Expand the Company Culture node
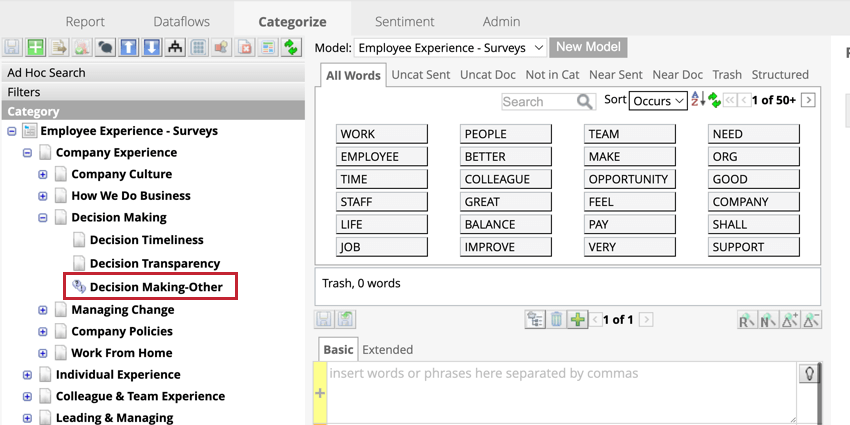 point(43,175)
